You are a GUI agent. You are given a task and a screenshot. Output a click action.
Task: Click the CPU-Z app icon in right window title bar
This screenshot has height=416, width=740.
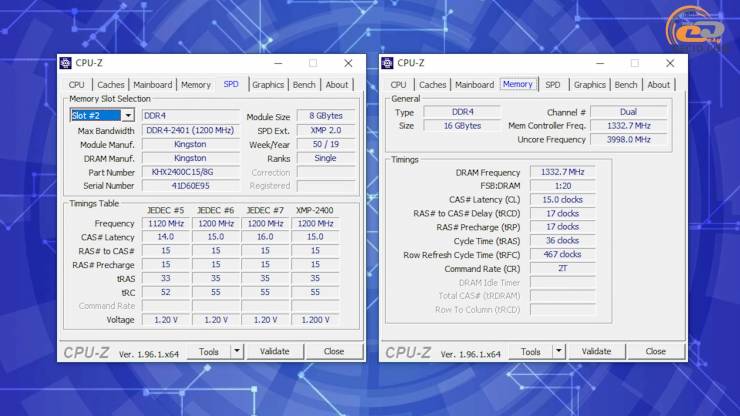tap(387, 63)
